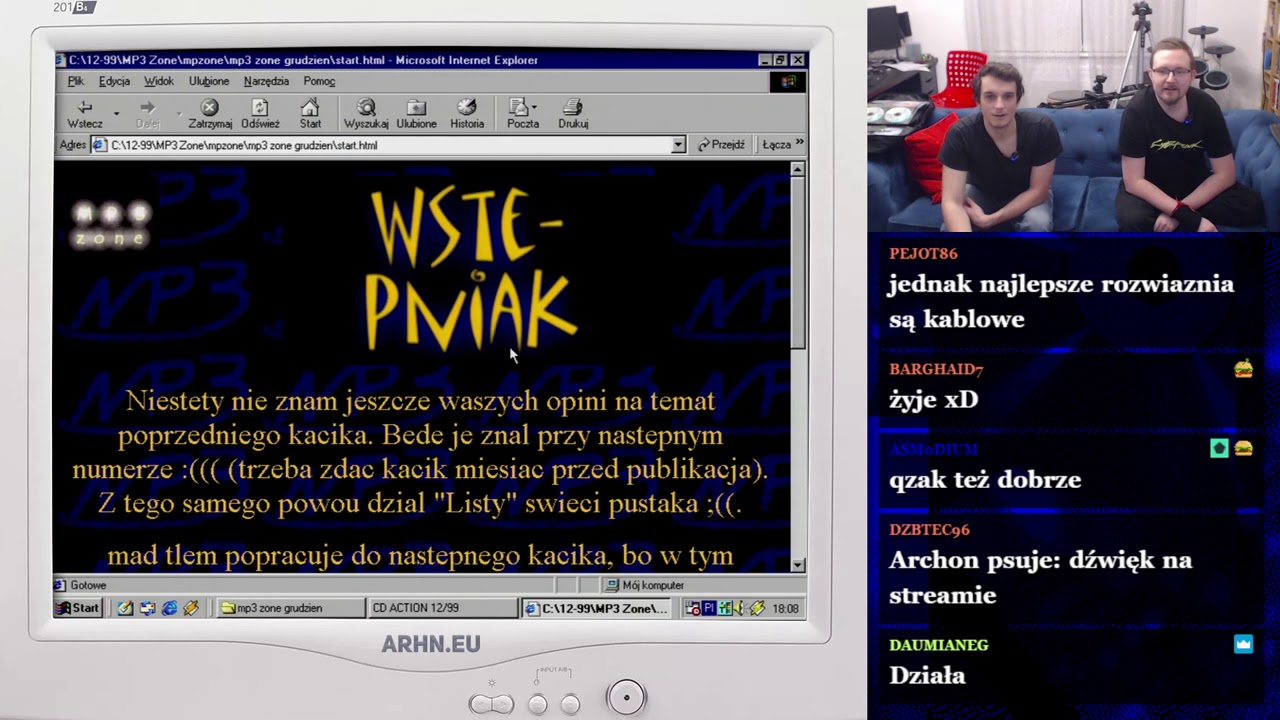
Task: Click the page scrollbar up arrow
Action: pos(797,169)
